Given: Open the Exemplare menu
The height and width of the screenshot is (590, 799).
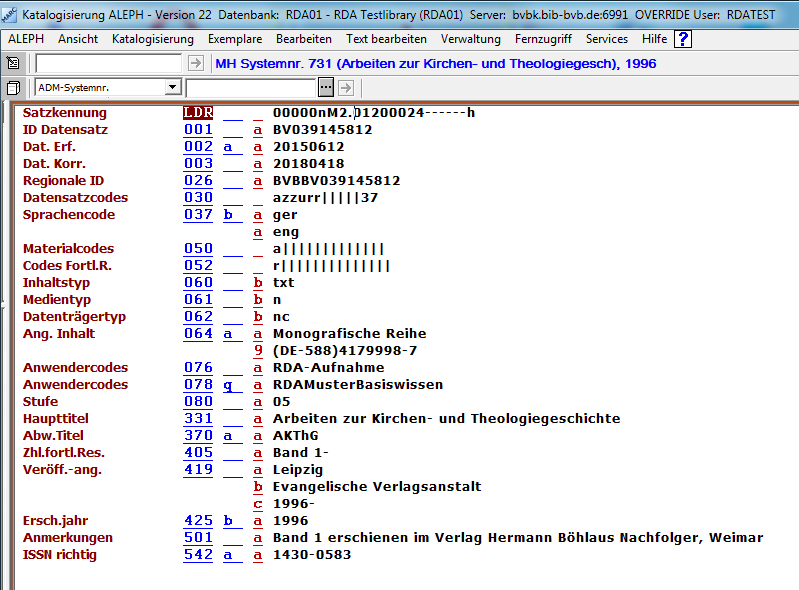Looking at the screenshot, I should [x=235, y=39].
